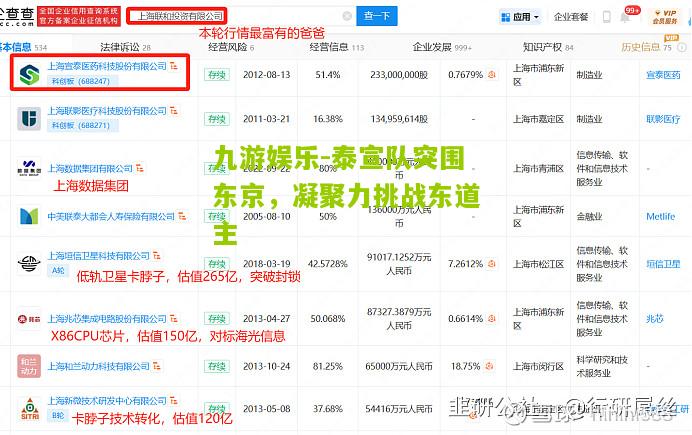Click the 2012-08-13 date cell
The height and width of the screenshot is (435, 692).
tap(267, 75)
